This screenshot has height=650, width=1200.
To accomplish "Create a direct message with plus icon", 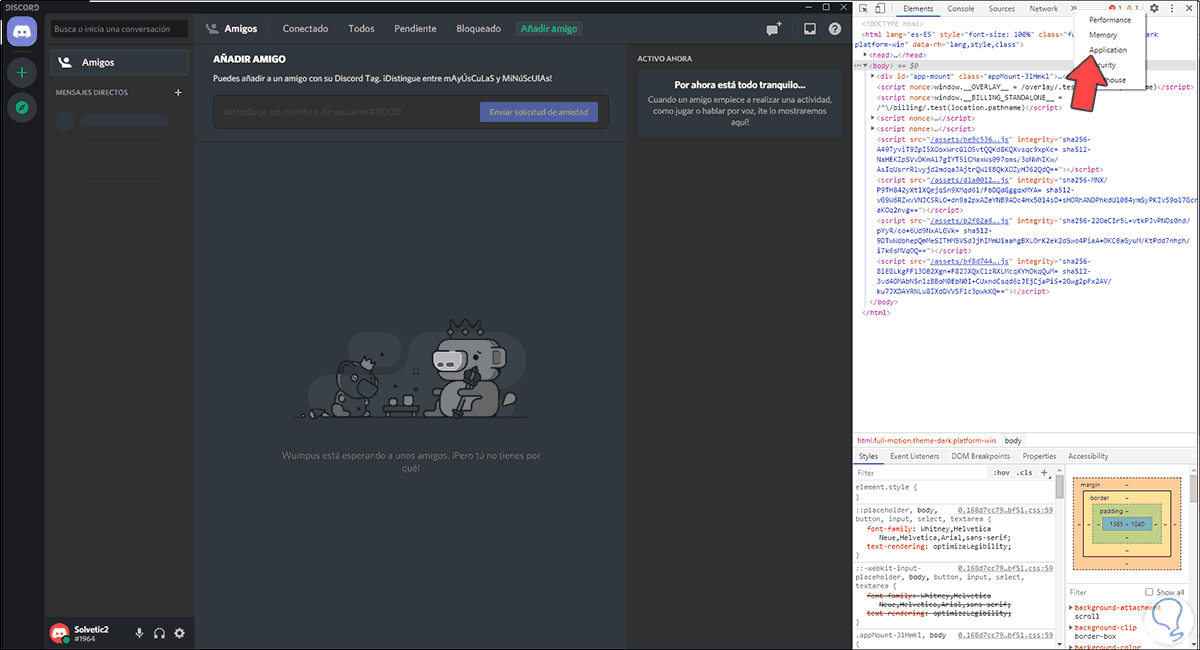I will [x=178, y=92].
